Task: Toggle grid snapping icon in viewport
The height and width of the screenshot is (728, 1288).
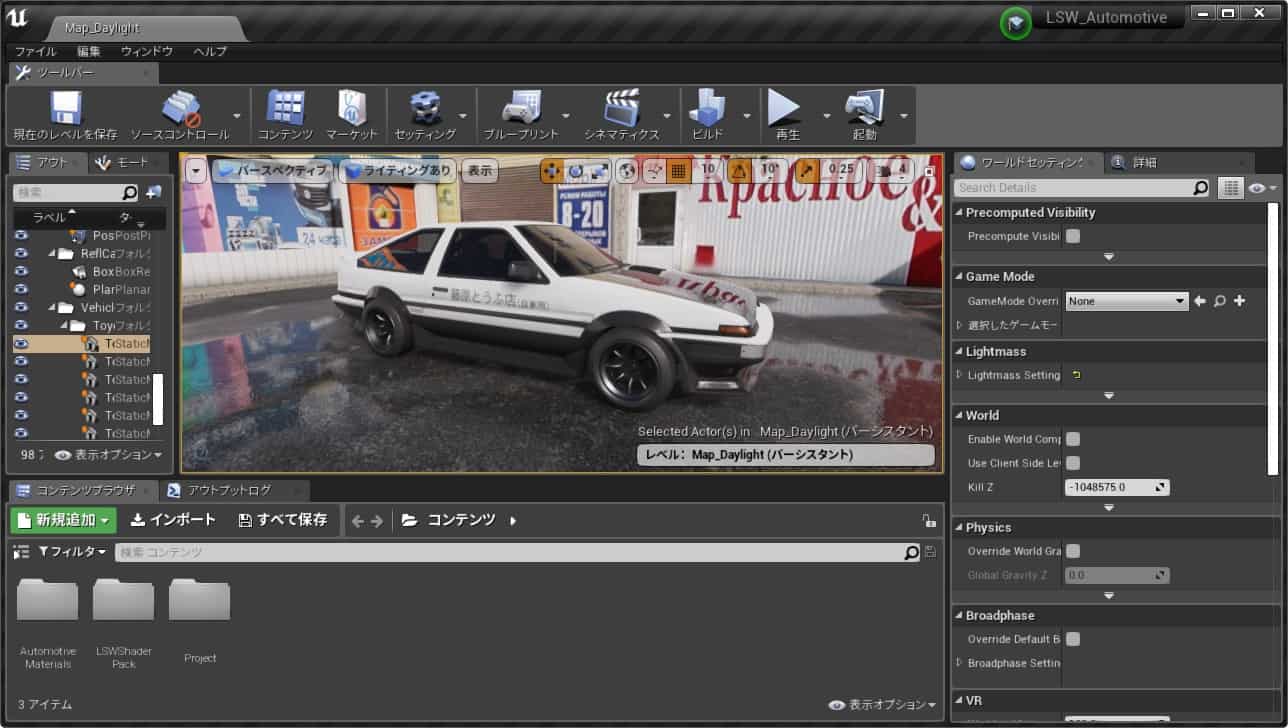Action: pyautogui.click(x=679, y=171)
